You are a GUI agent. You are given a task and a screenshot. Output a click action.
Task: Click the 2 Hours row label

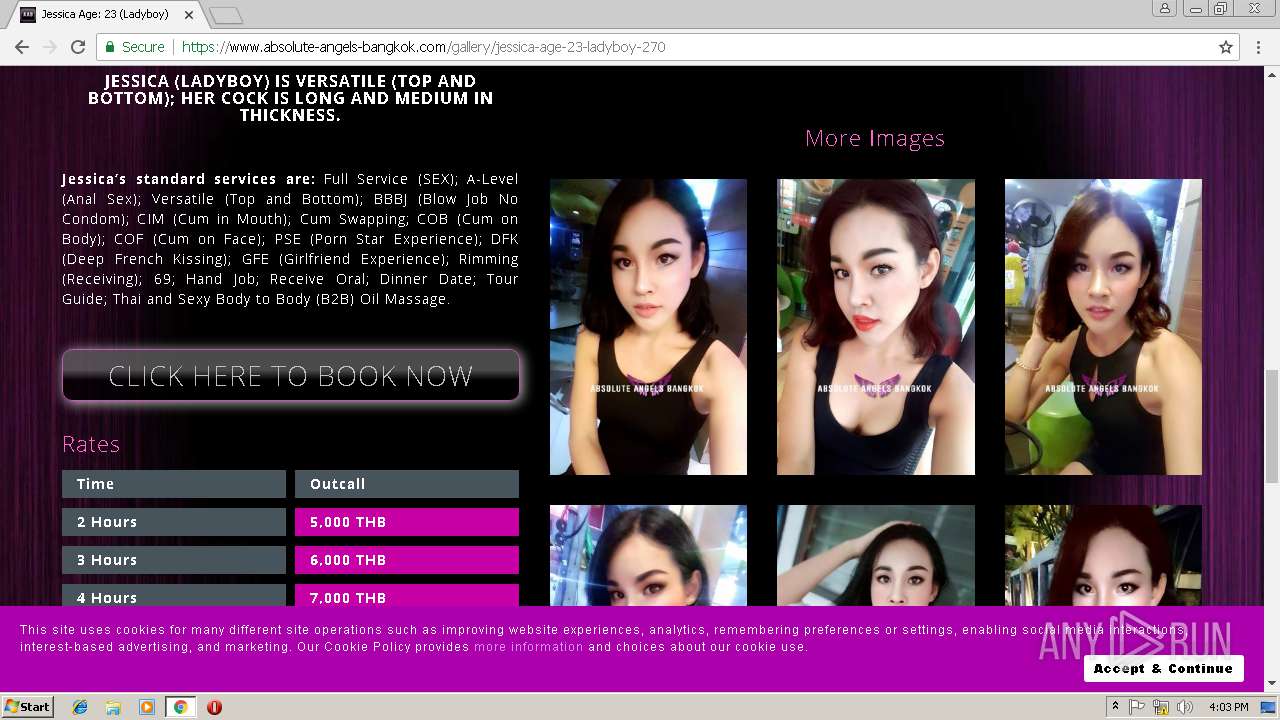pyautogui.click(x=174, y=522)
